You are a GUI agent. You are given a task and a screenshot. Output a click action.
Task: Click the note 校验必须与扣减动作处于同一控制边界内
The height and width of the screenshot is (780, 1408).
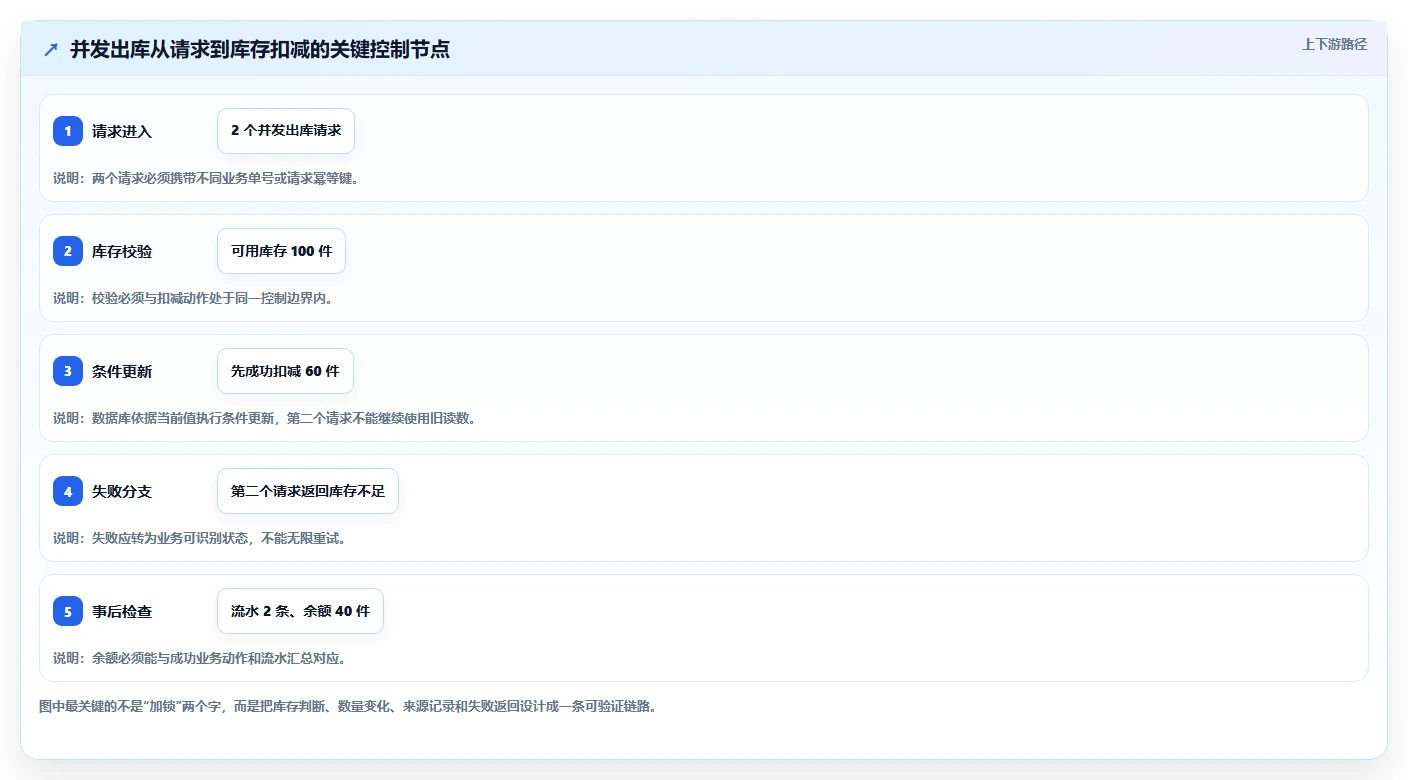pos(193,298)
